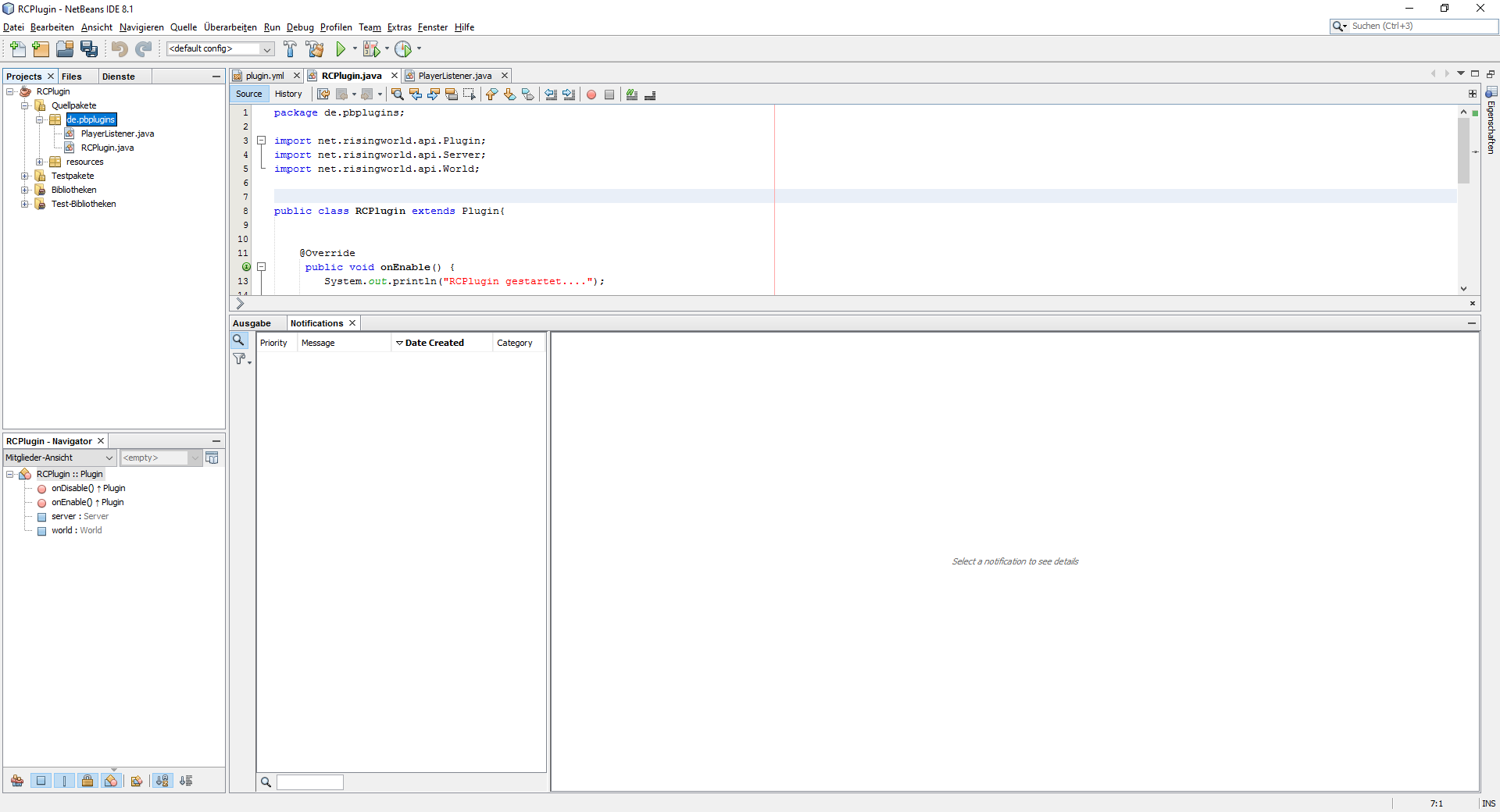
Task: Click the Clean and Build icon
Action: (x=315, y=49)
